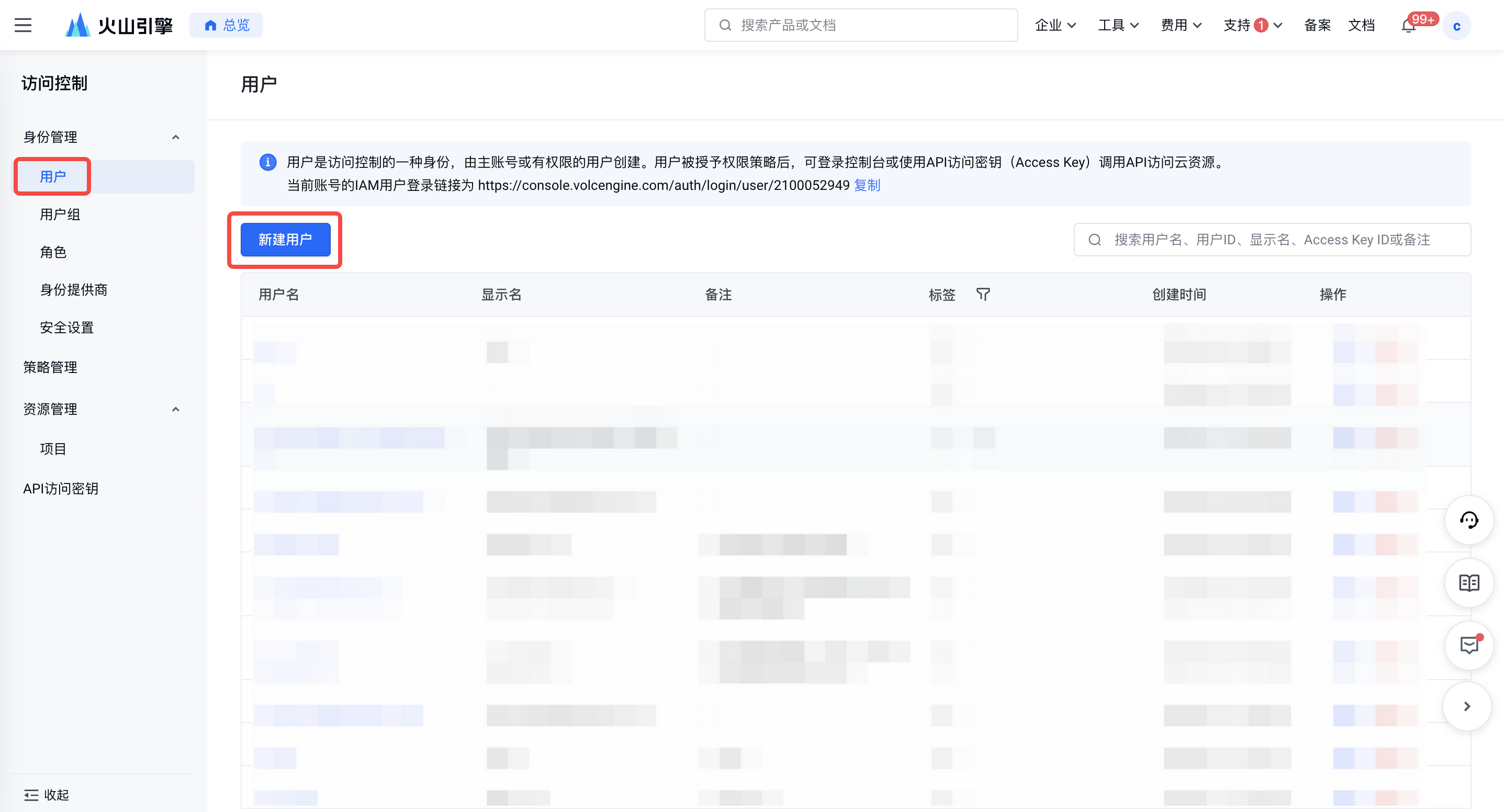The width and height of the screenshot is (1505, 812).
Task: Open the notifications bell icon
Action: (1408, 26)
